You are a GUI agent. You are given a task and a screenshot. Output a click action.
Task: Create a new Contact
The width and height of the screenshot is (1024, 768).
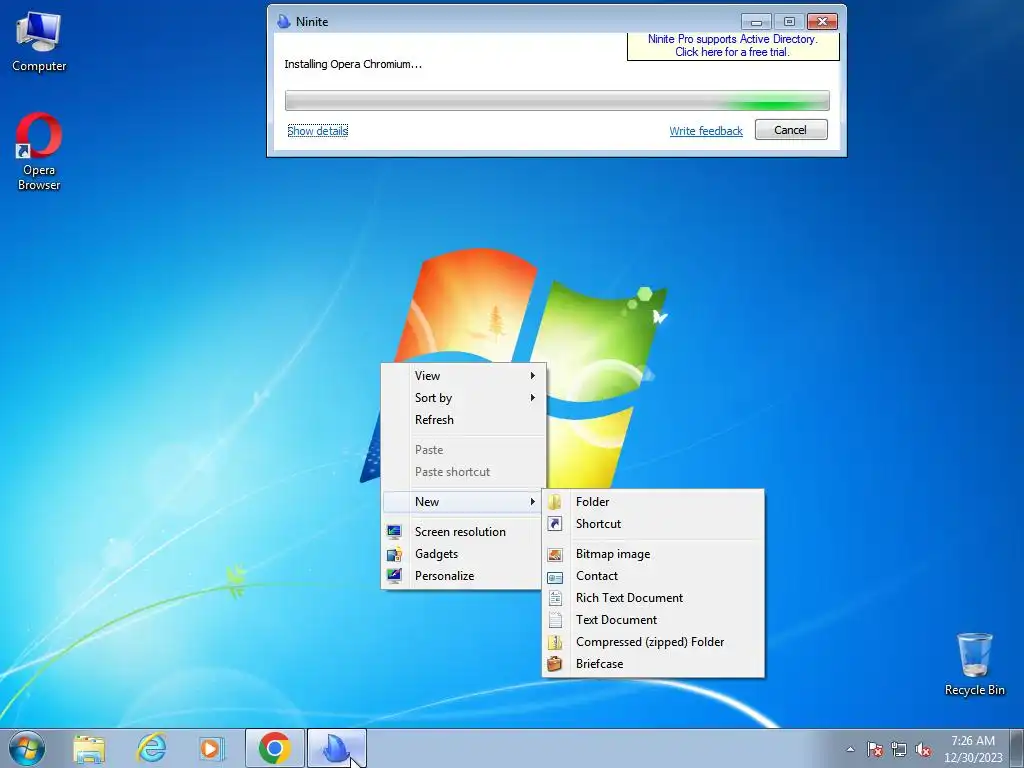[653, 576]
